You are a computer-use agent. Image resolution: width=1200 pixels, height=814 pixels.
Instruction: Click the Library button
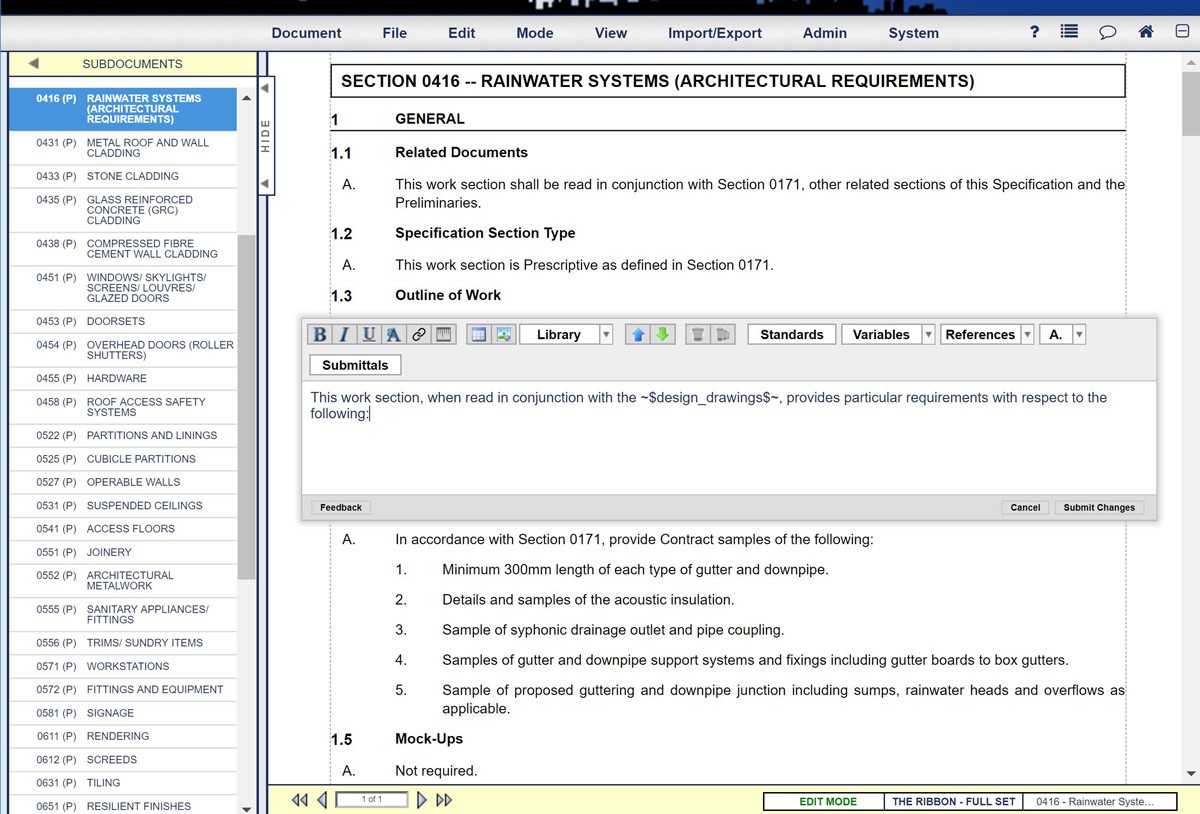coord(559,335)
